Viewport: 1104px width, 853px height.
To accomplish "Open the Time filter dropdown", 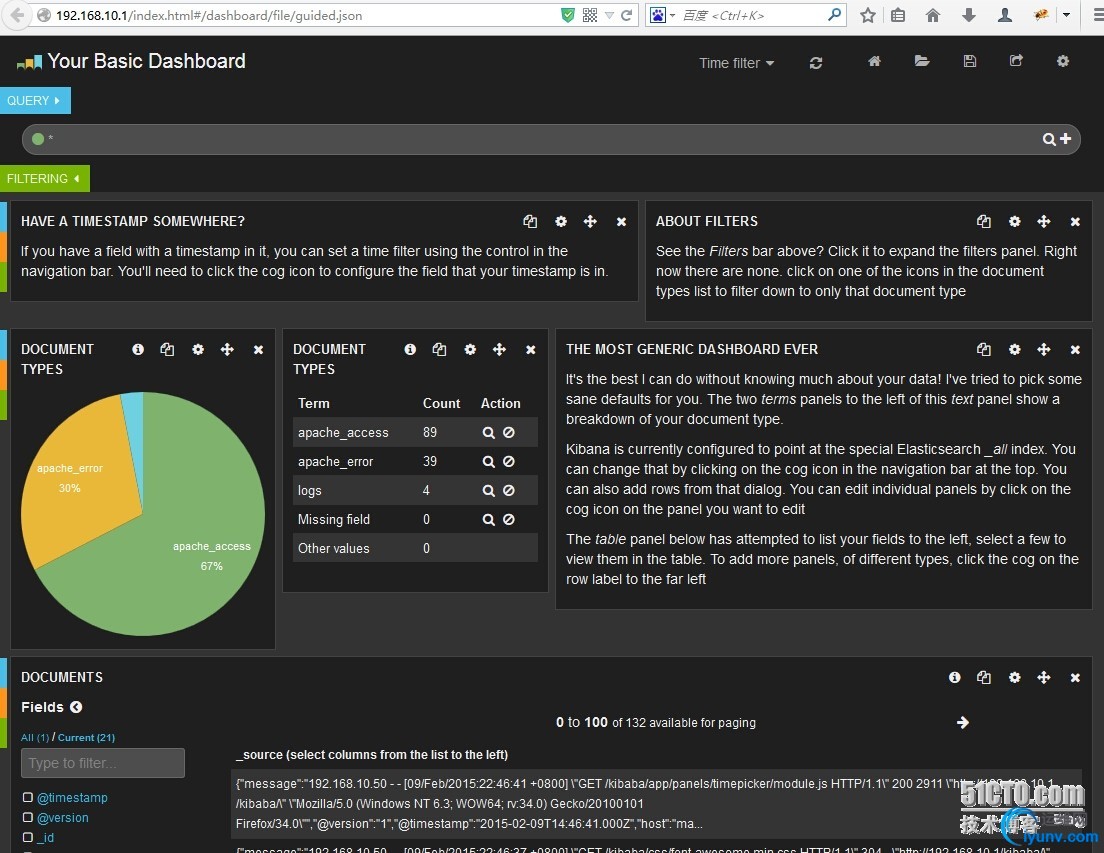I will coord(736,63).
